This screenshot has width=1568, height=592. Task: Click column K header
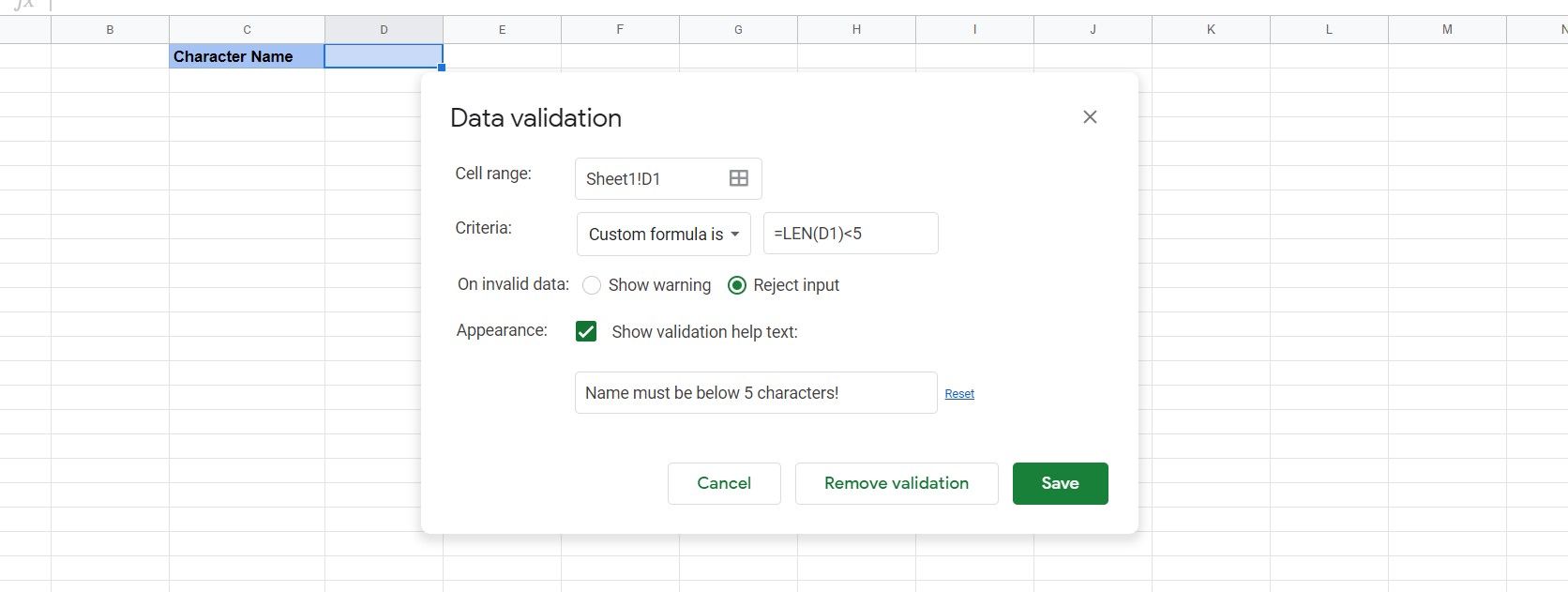(x=1211, y=30)
